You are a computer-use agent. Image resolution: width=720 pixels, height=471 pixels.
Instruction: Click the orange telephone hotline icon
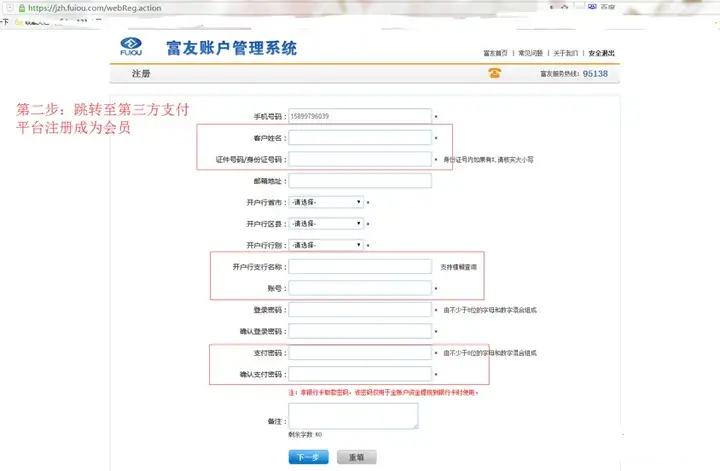pos(495,73)
